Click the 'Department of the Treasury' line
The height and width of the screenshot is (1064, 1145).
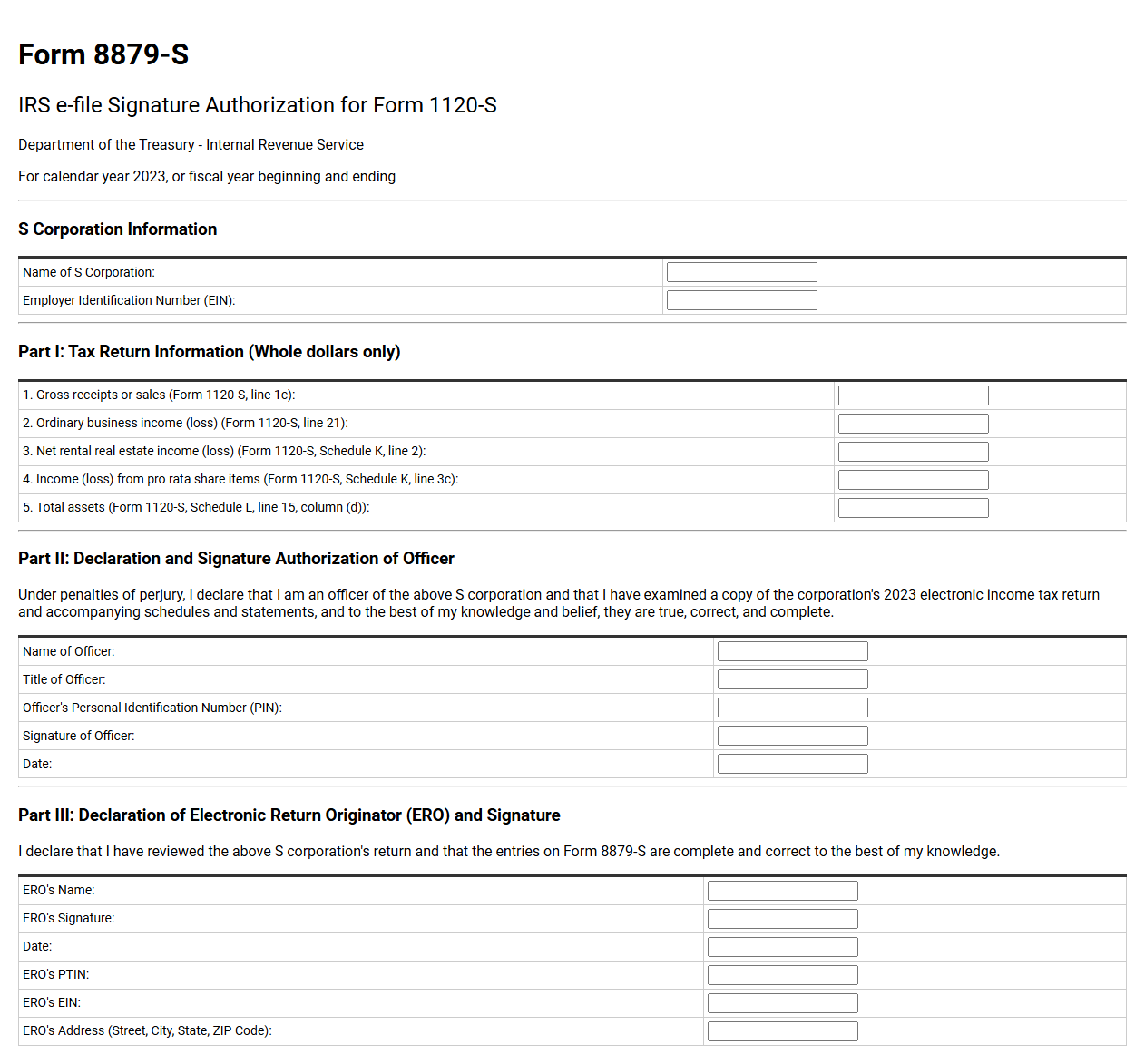(x=191, y=145)
